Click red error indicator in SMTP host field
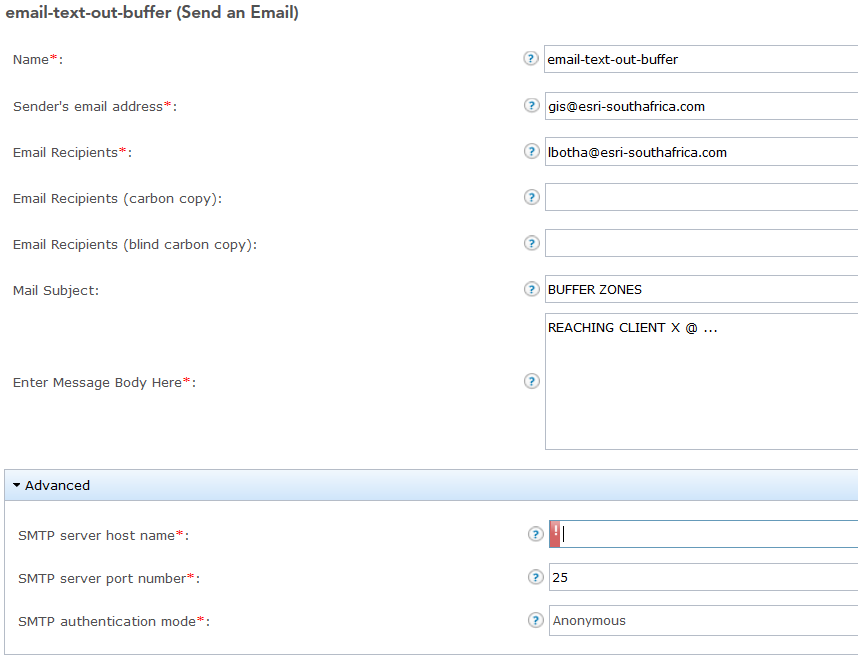The image size is (858, 665). 556,534
